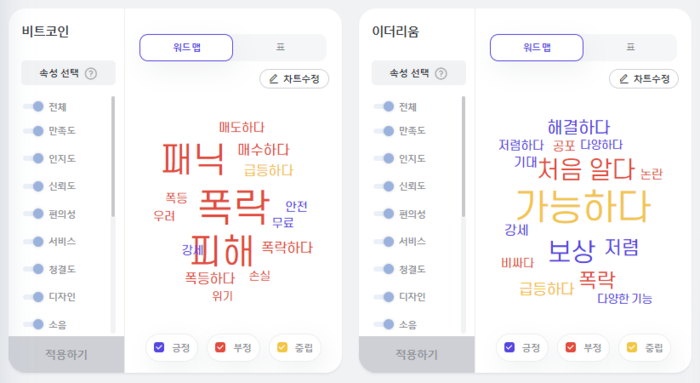Toggle 만족도 switch in 이더리움 panel
Image resolution: width=700 pixels, height=383 pixels.
click(384, 131)
